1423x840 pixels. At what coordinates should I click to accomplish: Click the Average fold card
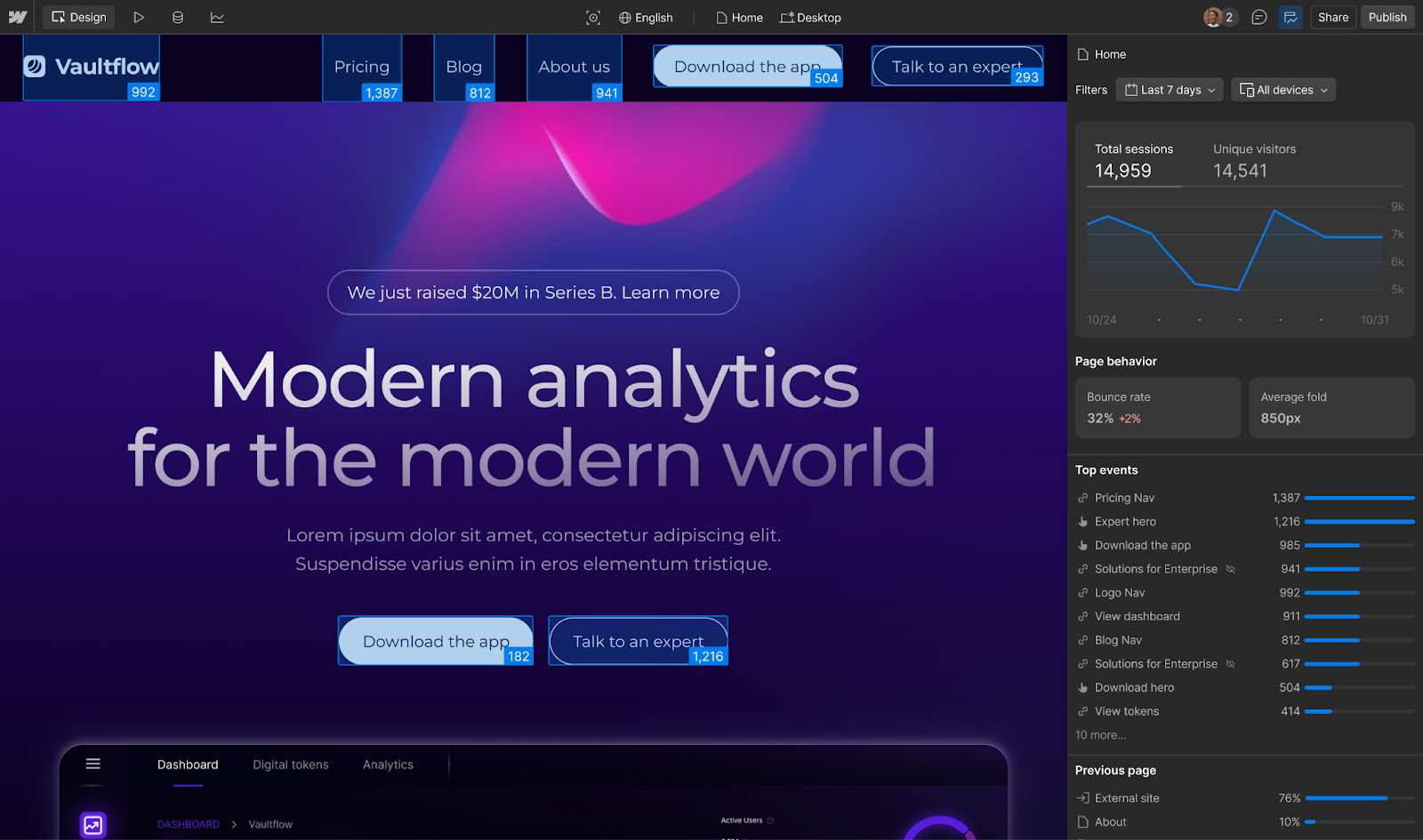[x=1331, y=408]
